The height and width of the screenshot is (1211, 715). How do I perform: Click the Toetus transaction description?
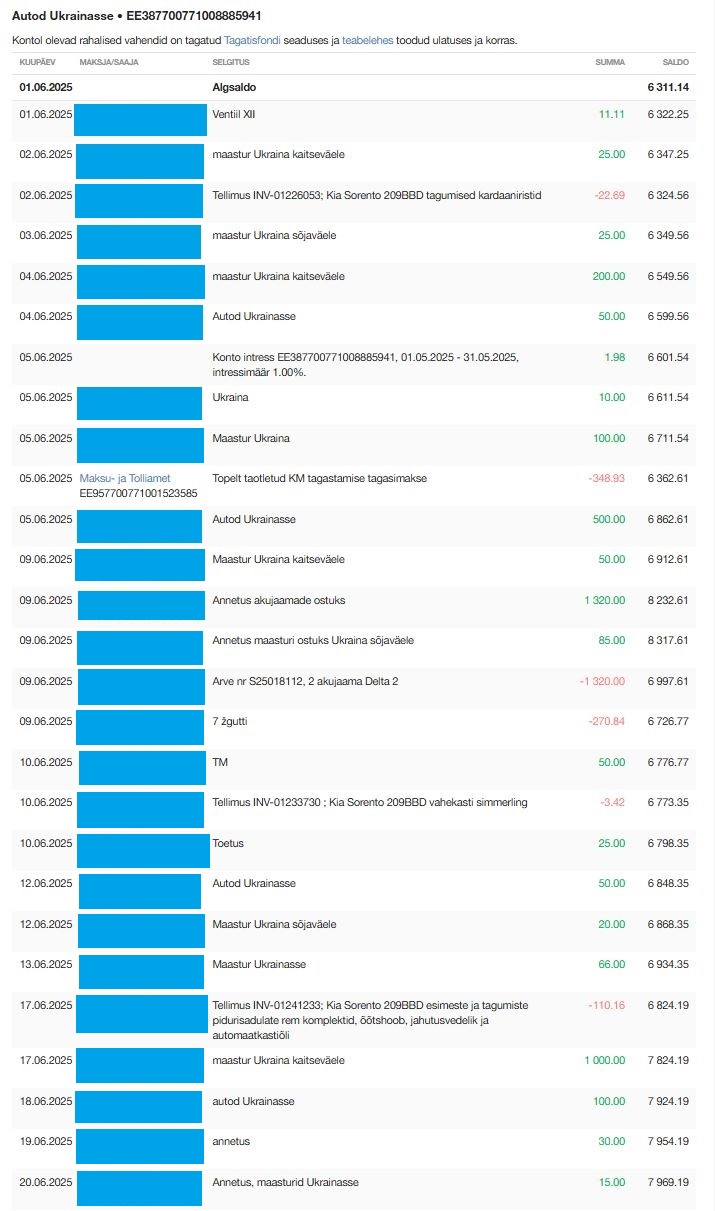coord(228,843)
